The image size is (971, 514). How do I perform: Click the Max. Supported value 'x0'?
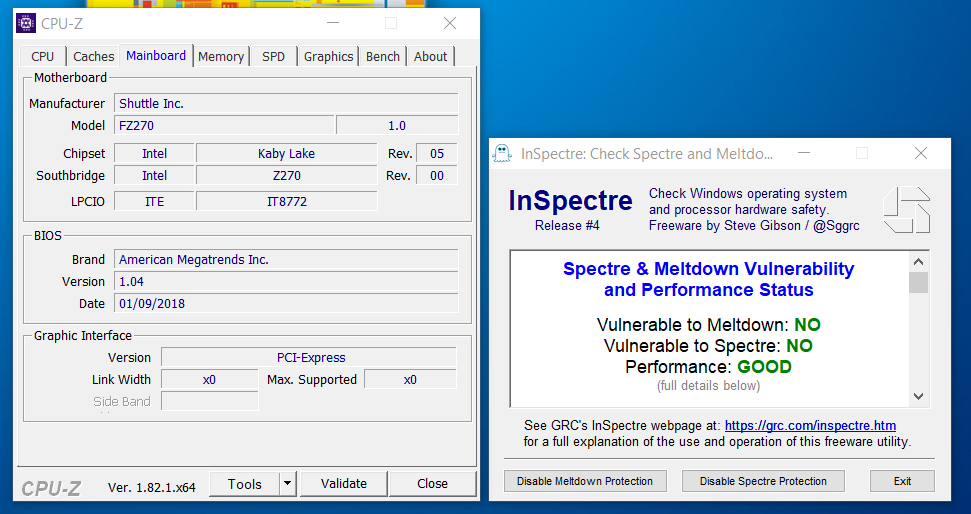coord(410,380)
